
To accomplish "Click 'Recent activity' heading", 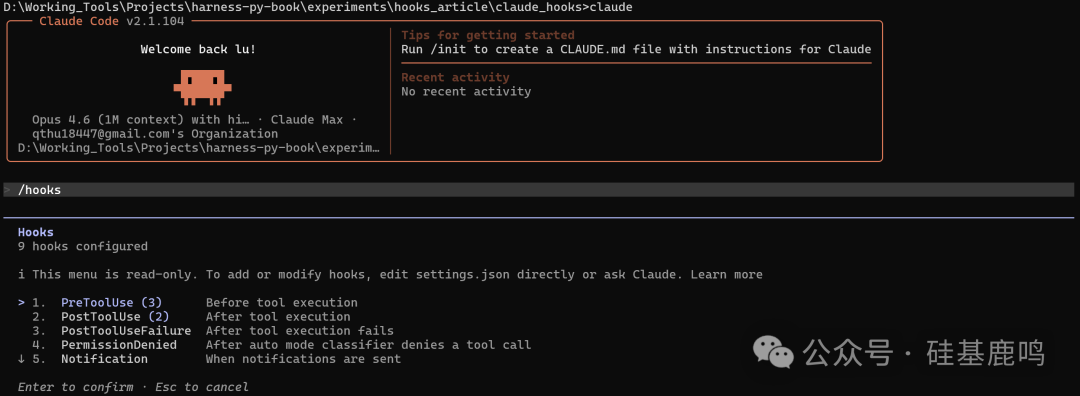I will [455, 77].
